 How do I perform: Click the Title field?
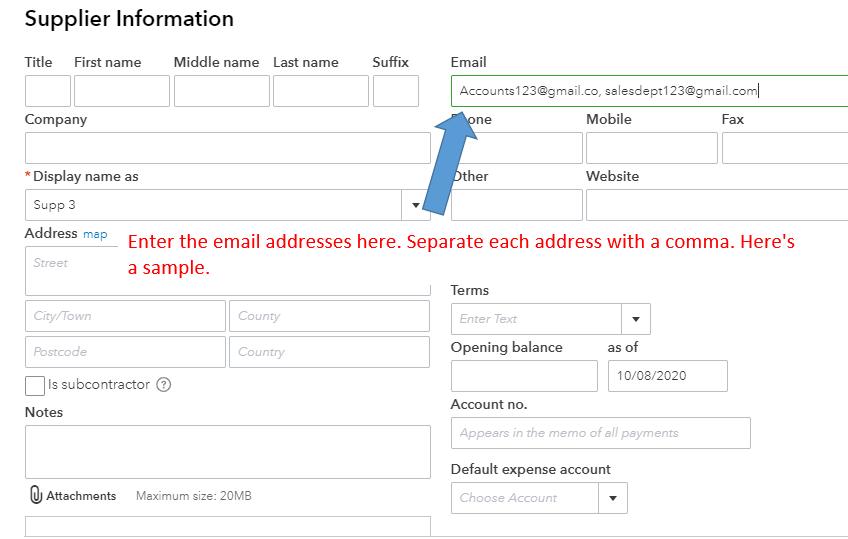coord(47,91)
